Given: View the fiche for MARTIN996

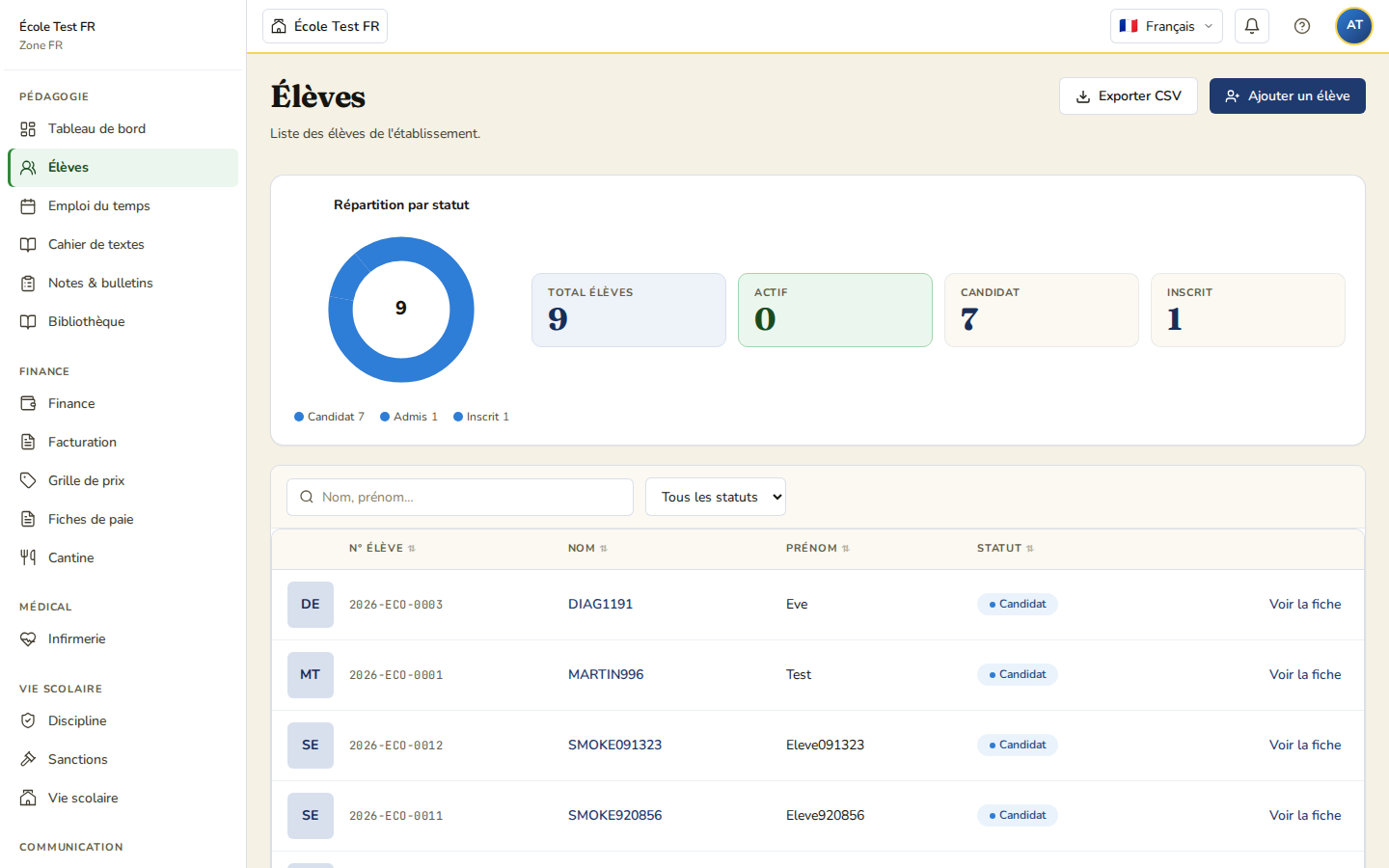Looking at the screenshot, I should point(1305,675).
